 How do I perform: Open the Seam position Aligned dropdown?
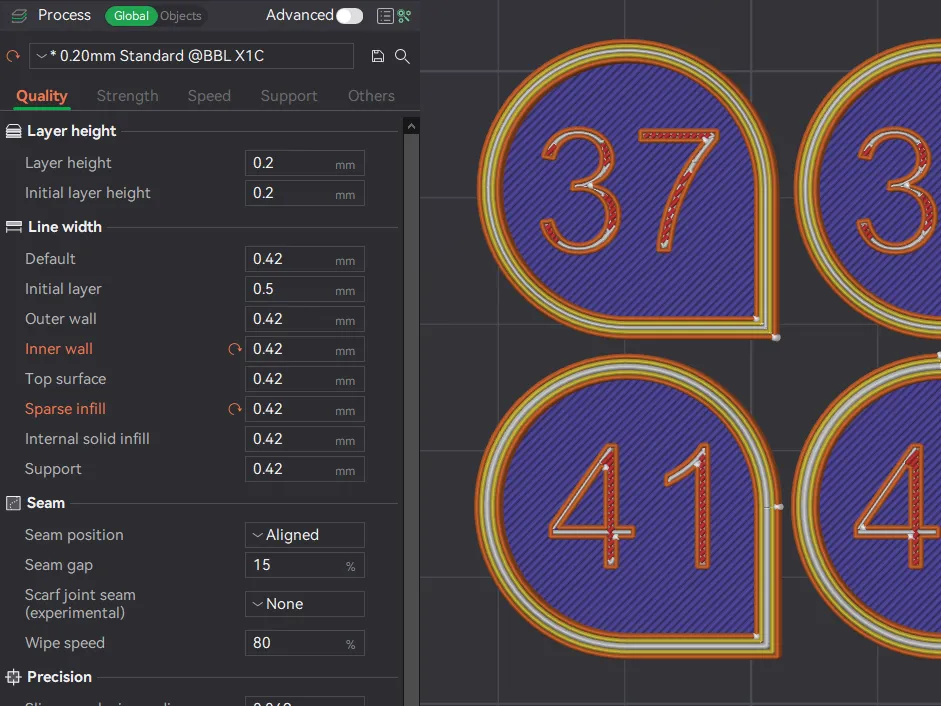pyautogui.click(x=305, y=535)
